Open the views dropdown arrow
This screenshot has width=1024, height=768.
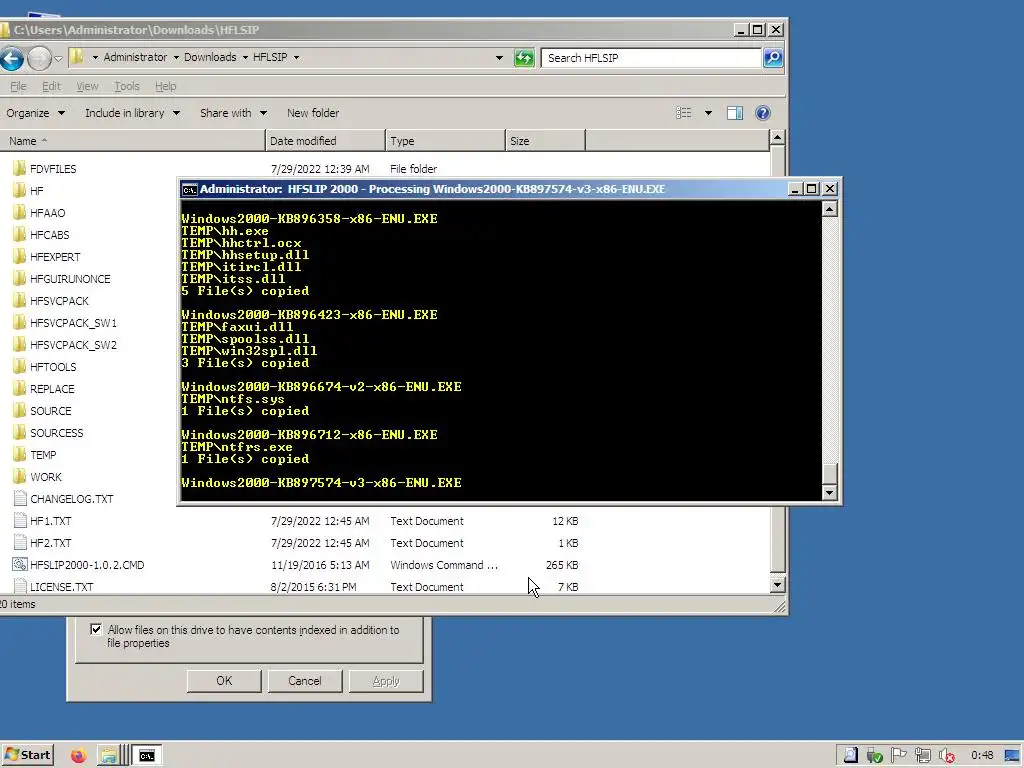click(708, 113)
